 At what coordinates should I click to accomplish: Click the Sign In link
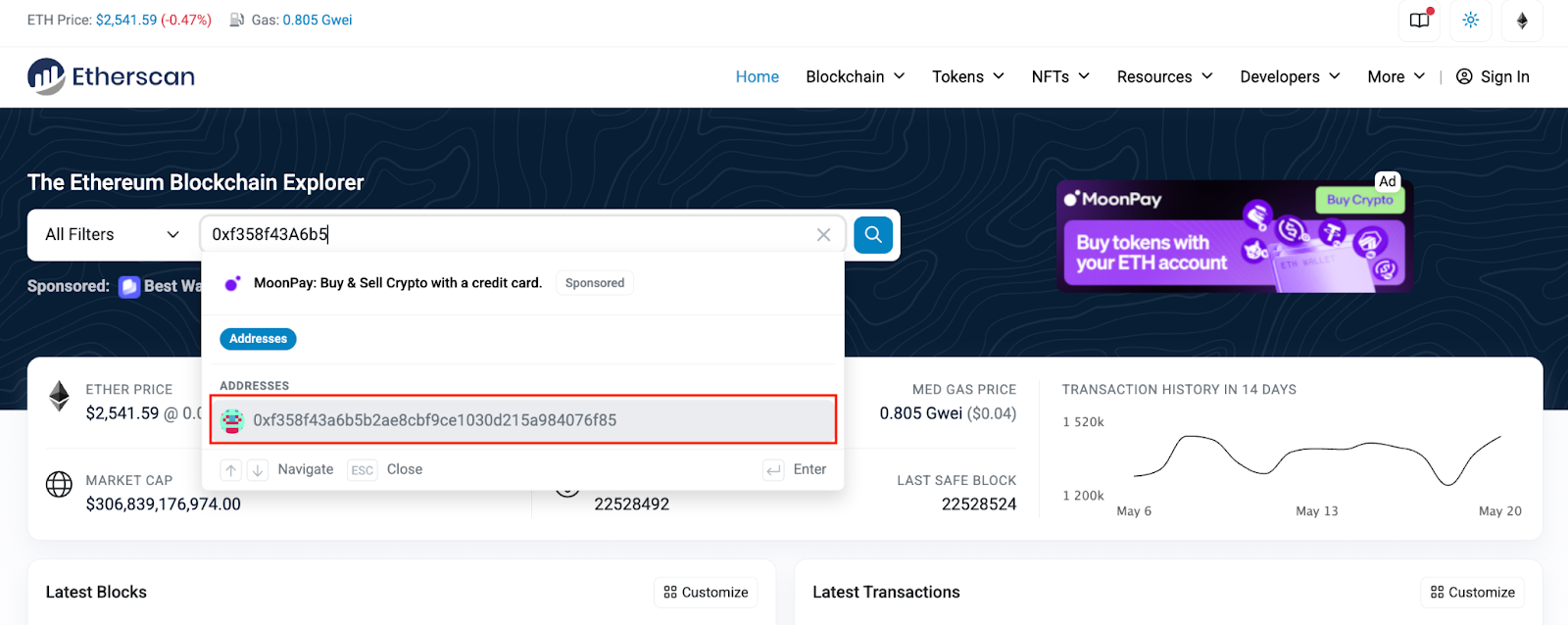click(x=1493, y=76)
